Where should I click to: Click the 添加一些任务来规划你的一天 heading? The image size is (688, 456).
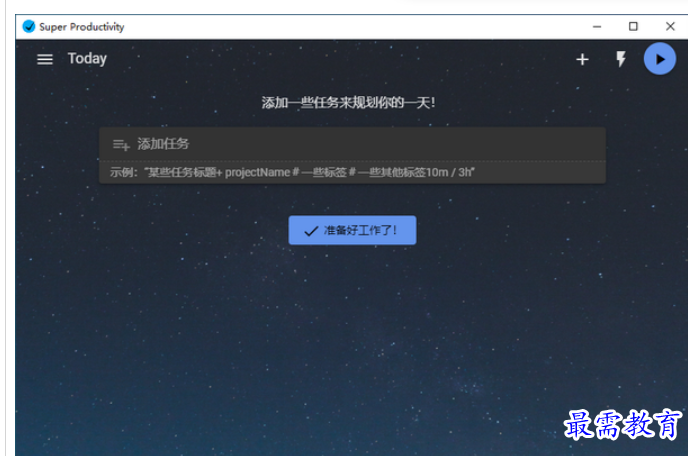348,102
